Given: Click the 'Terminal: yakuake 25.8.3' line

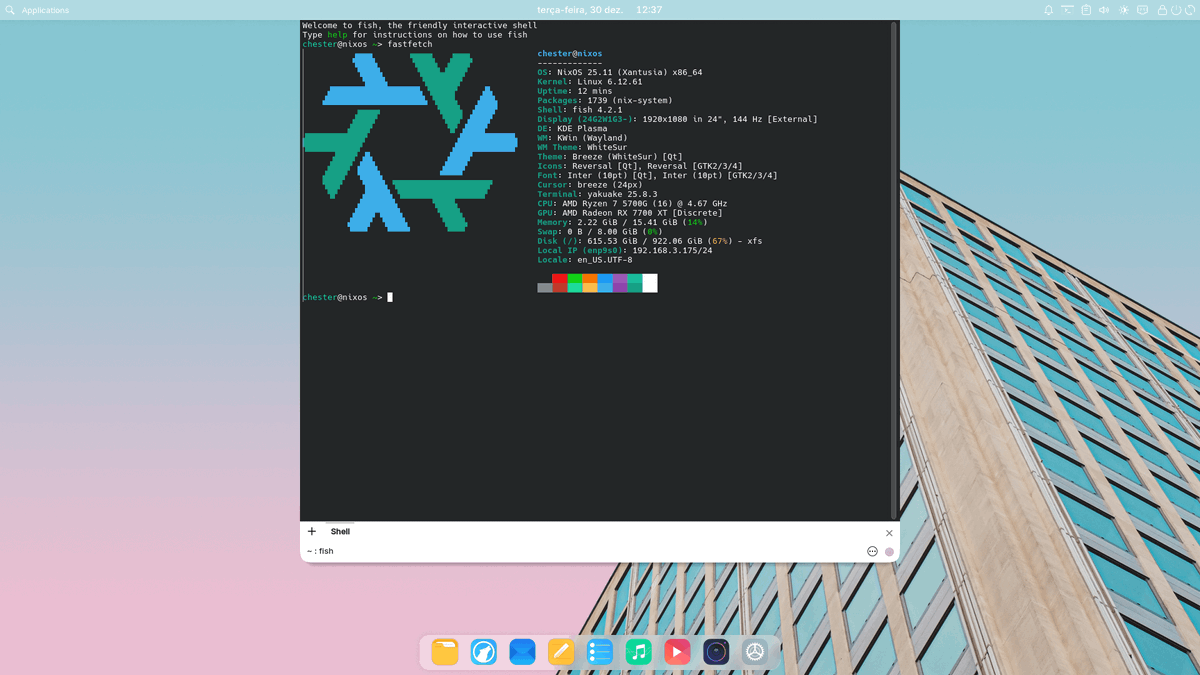Looking at the screenshot, I should point(597,194).
